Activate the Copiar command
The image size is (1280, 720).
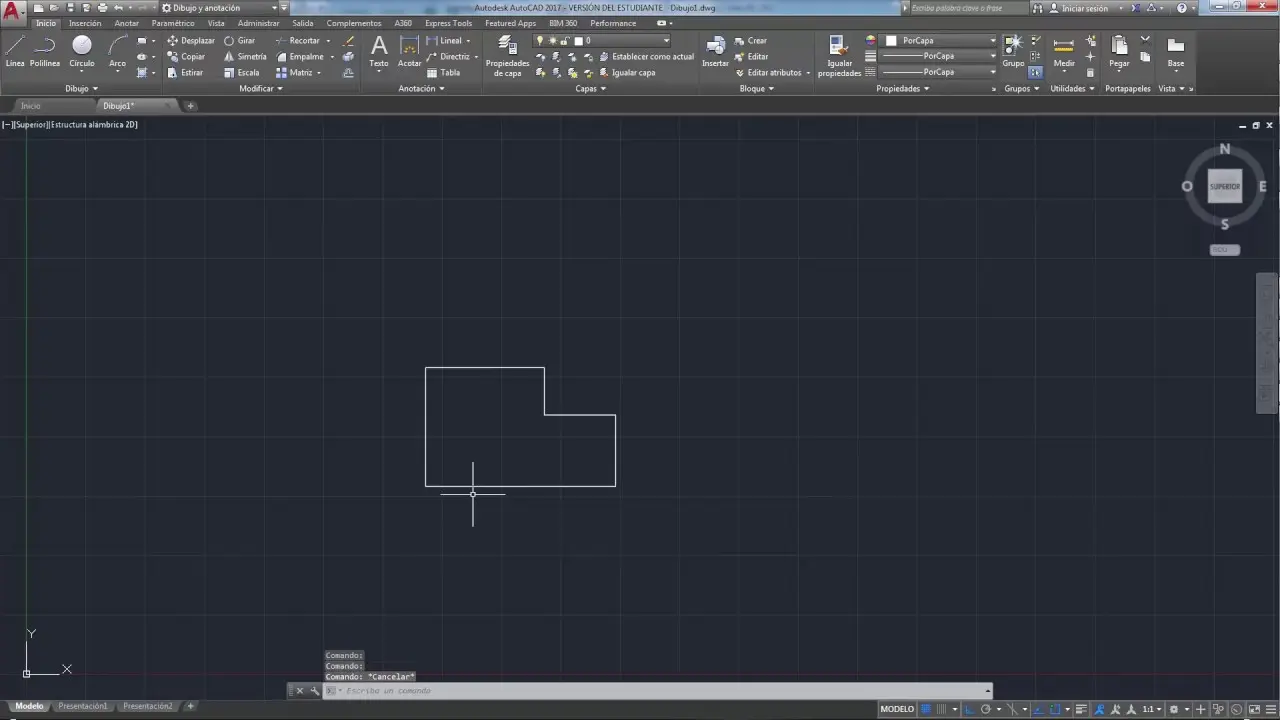click(x=187, y=57)
